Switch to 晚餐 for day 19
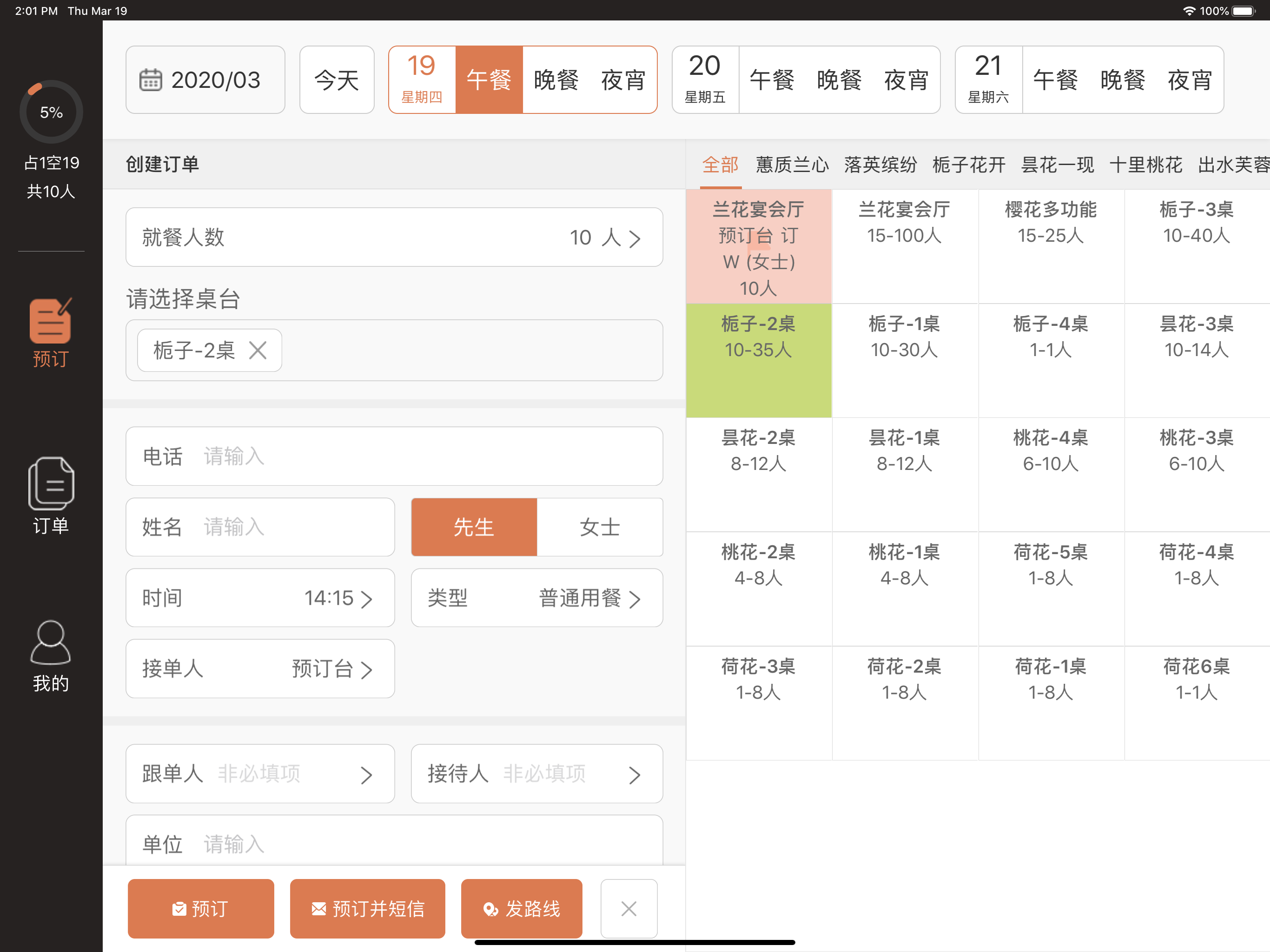This screenshot has height=952, width=1270. (x=556, y=80)
